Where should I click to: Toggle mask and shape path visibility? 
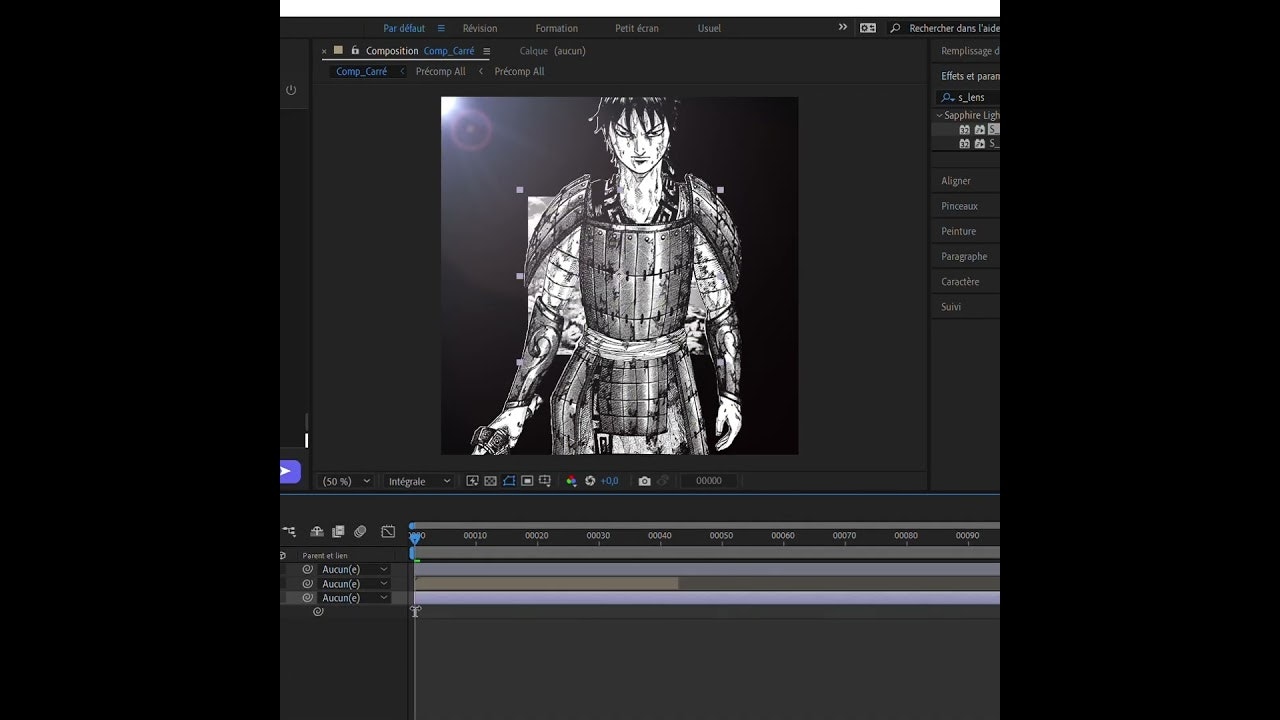click(x=509, y=481)
